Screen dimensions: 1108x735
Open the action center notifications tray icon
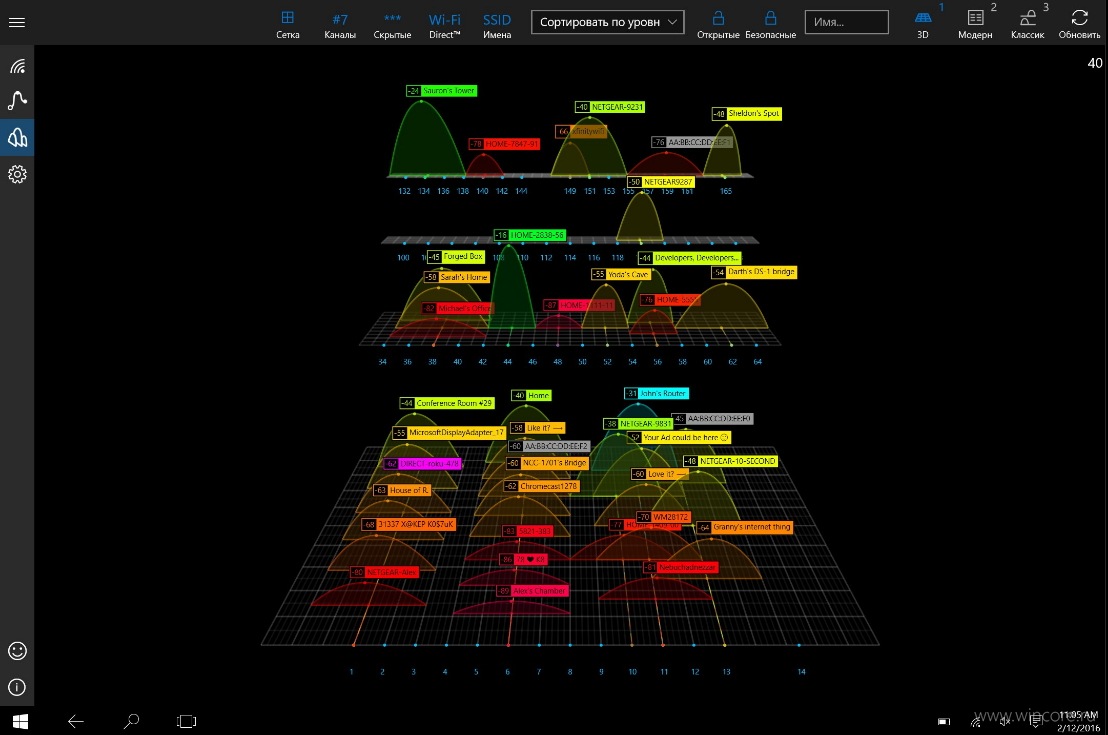(x=1036, y=722)
